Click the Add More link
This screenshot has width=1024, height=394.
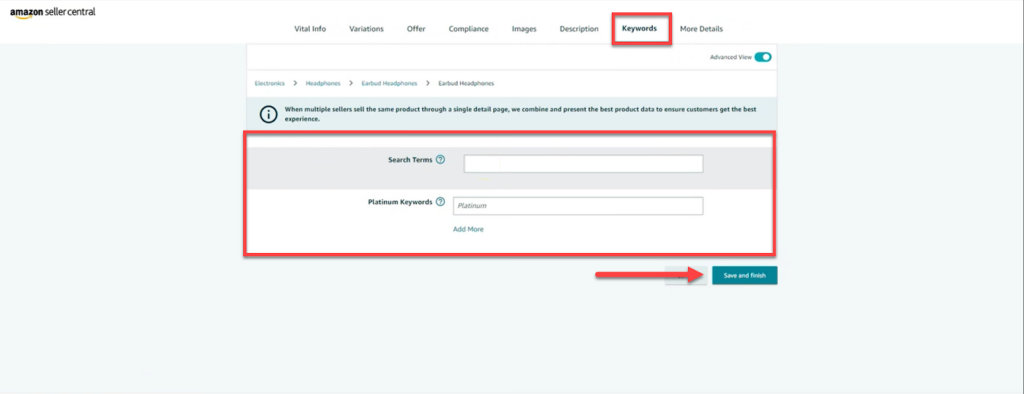(468, 229)
